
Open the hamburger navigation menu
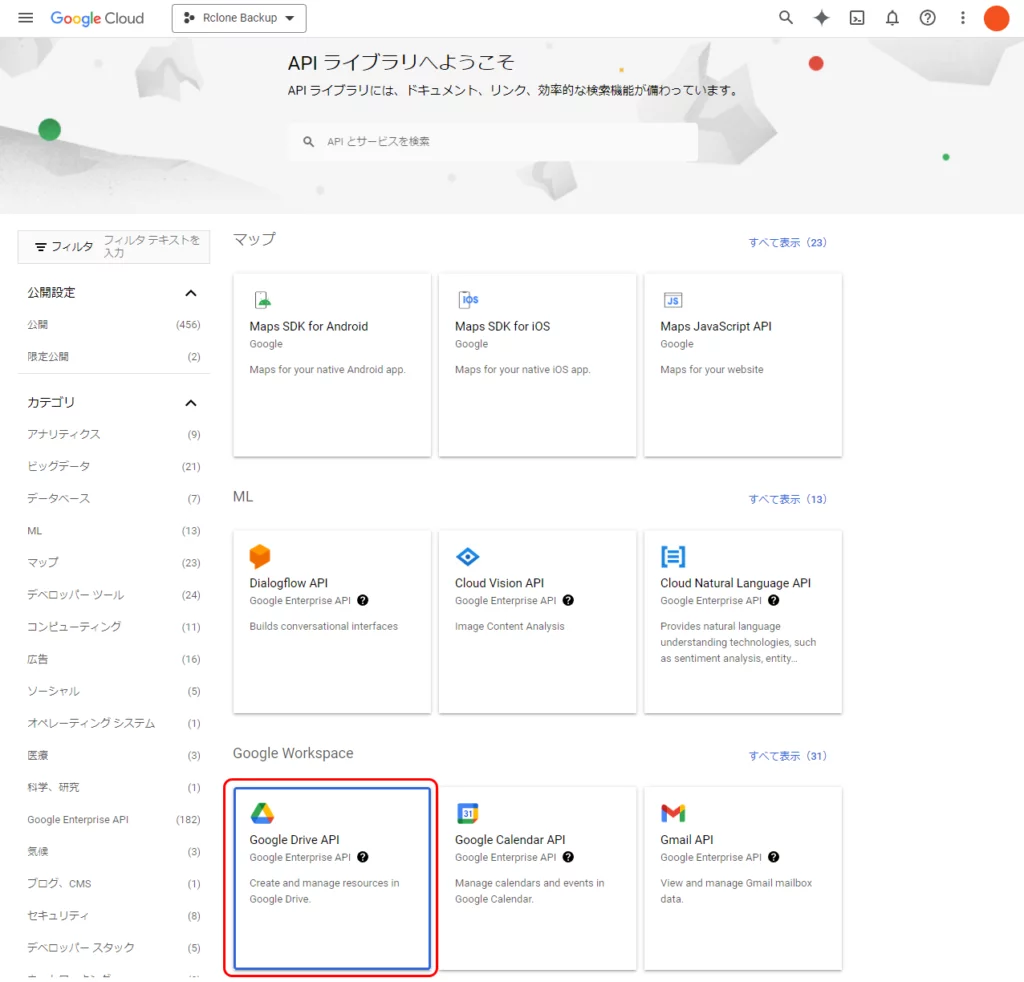point(25,18)
